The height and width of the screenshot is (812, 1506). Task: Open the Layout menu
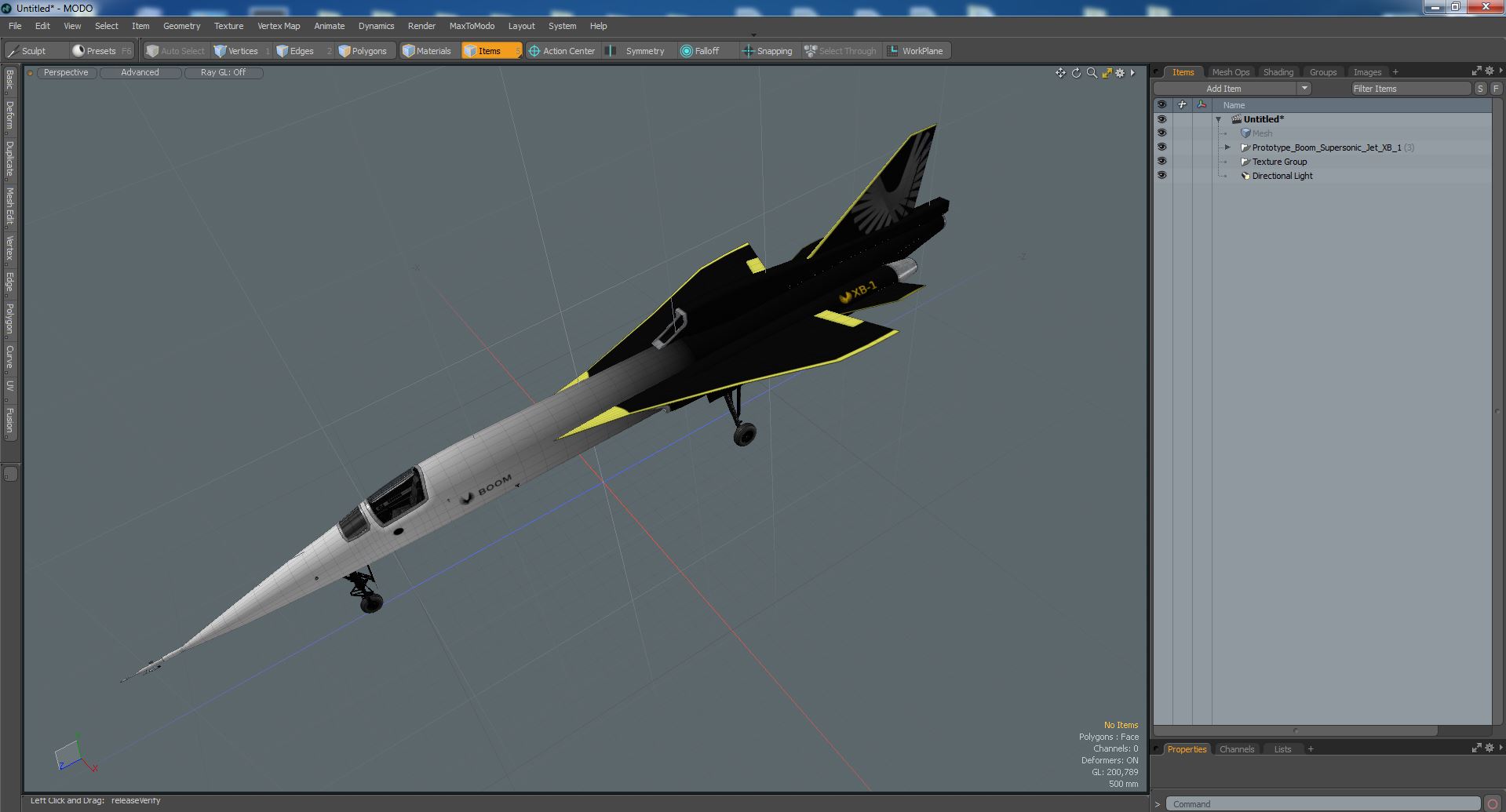click(521, 26)
